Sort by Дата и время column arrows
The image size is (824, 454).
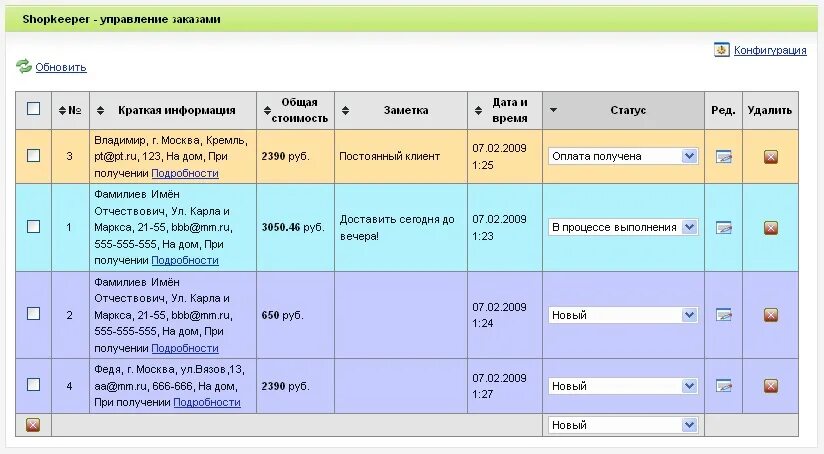coord(478,110)
